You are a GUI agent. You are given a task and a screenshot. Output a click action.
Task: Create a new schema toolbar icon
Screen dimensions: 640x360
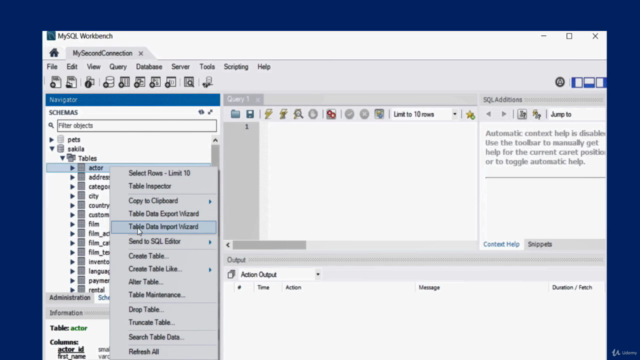(x=108, y=82)
